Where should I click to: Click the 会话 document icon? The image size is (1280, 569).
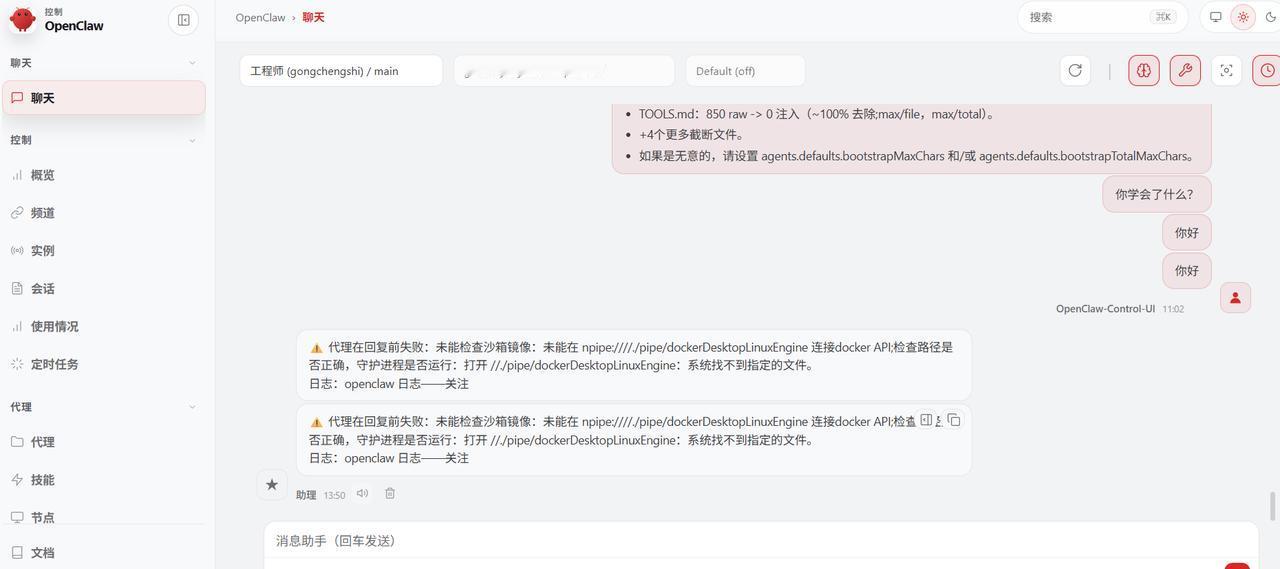17,289
